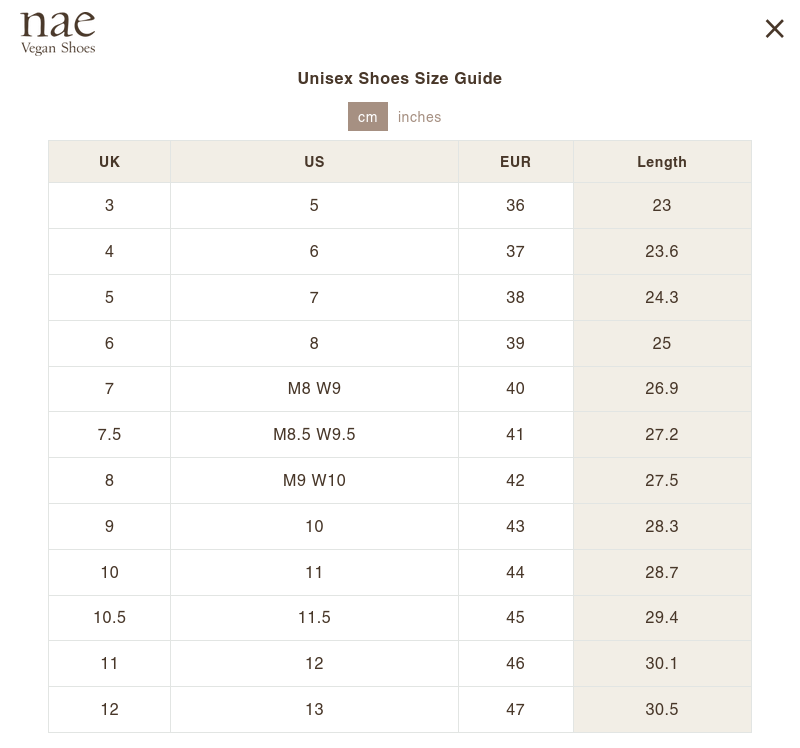The height and width of the screenshot is (748, 800).
Task: Switch measurement units to cm
Action: pyautogui.click(x=367, y=117)
